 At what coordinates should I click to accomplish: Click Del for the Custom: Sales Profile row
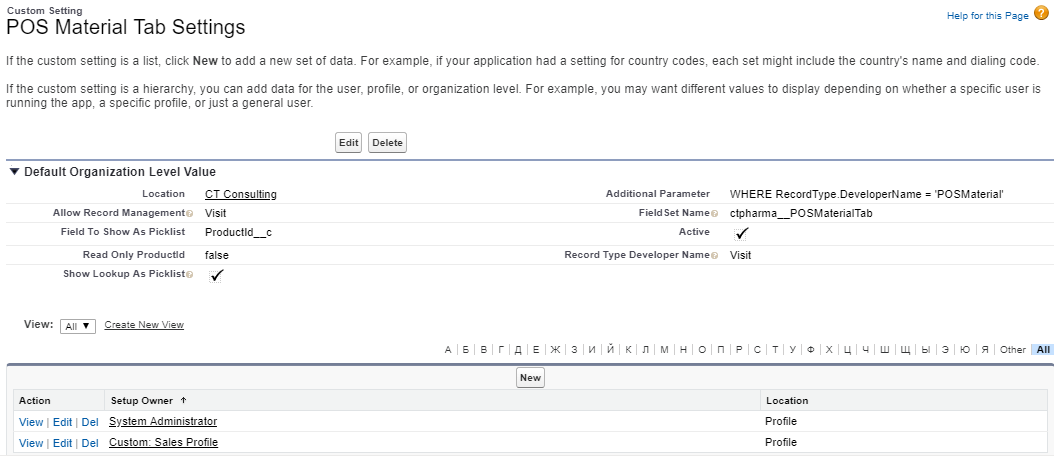(90, 443)
